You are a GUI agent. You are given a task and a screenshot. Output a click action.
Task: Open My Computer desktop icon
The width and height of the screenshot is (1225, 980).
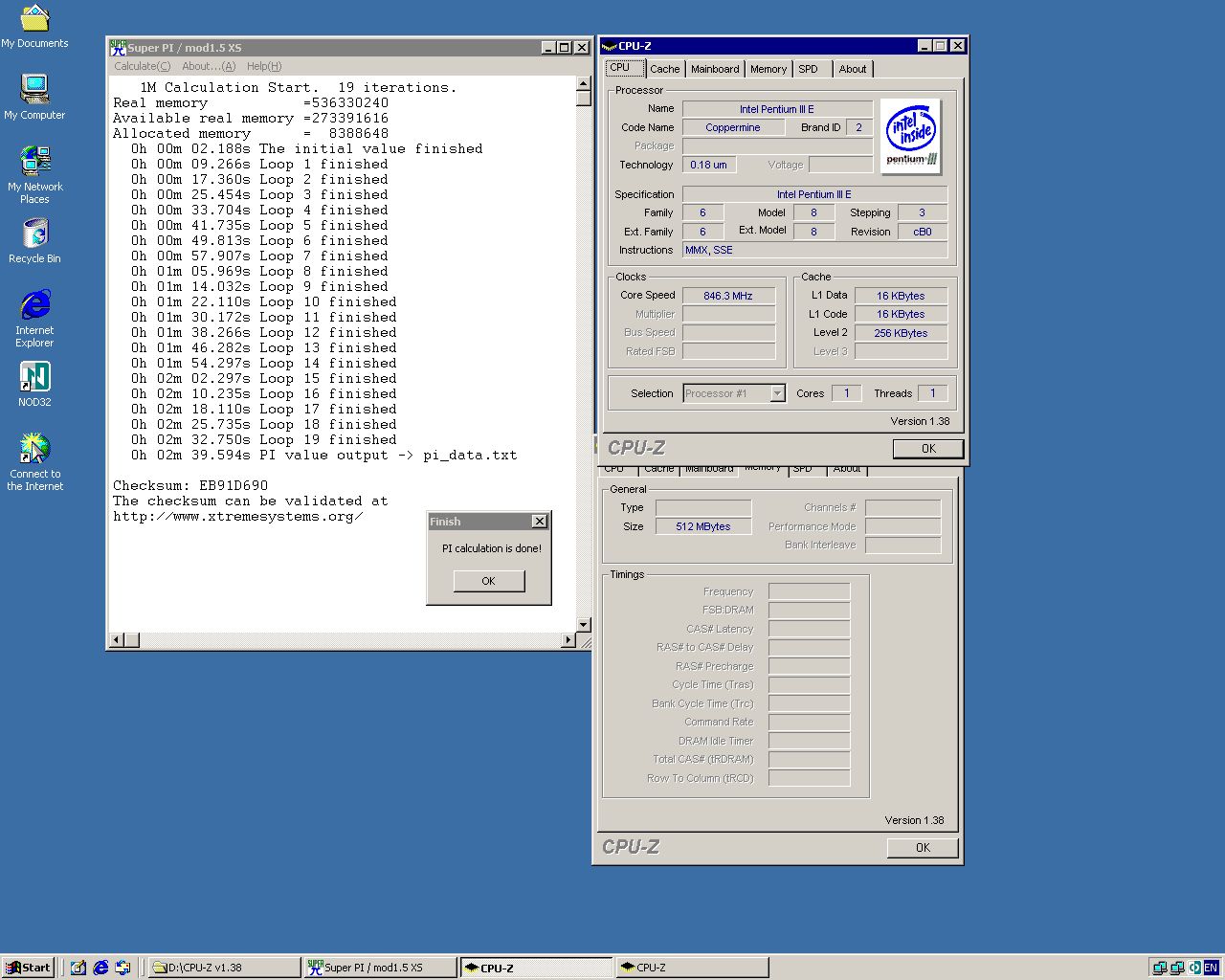click(34, 97)
